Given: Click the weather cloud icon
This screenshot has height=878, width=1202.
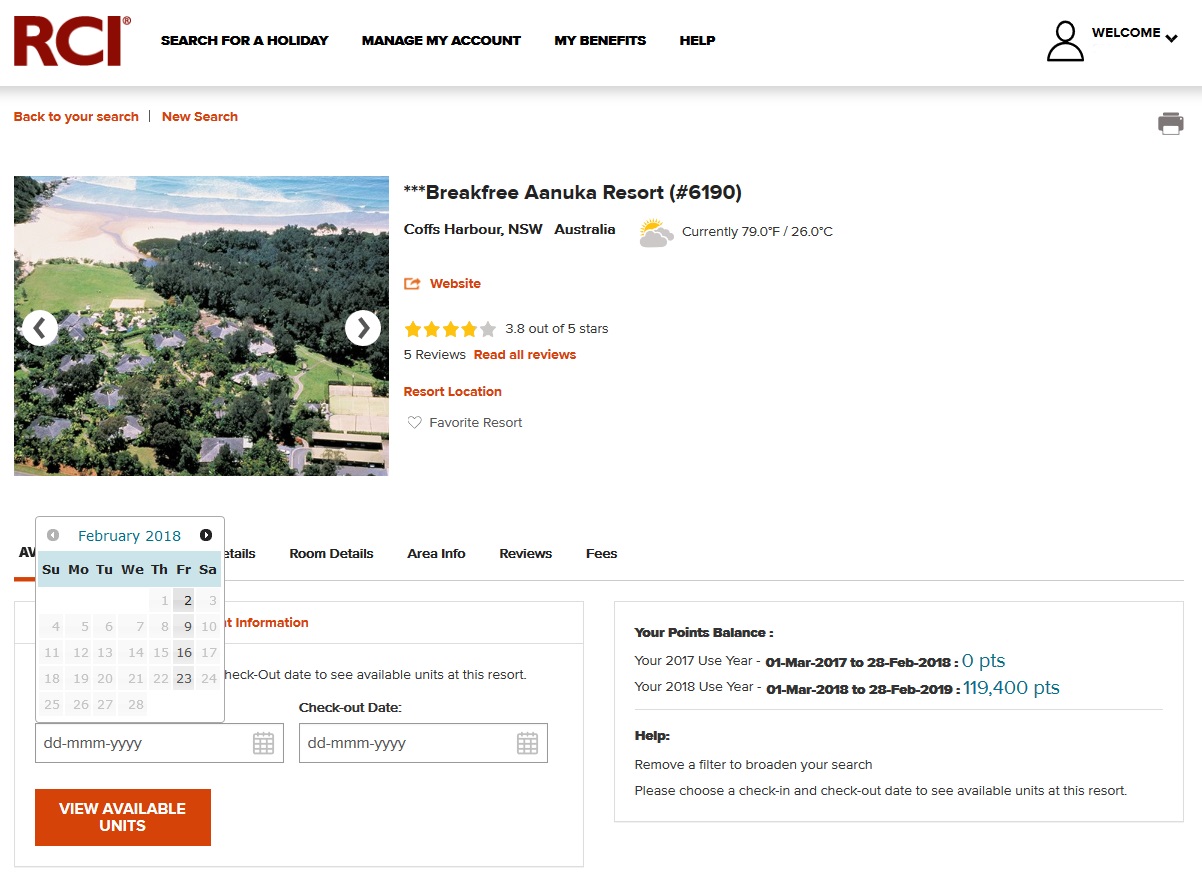Looking at the screenshot, I should click(x=656, y=233).
